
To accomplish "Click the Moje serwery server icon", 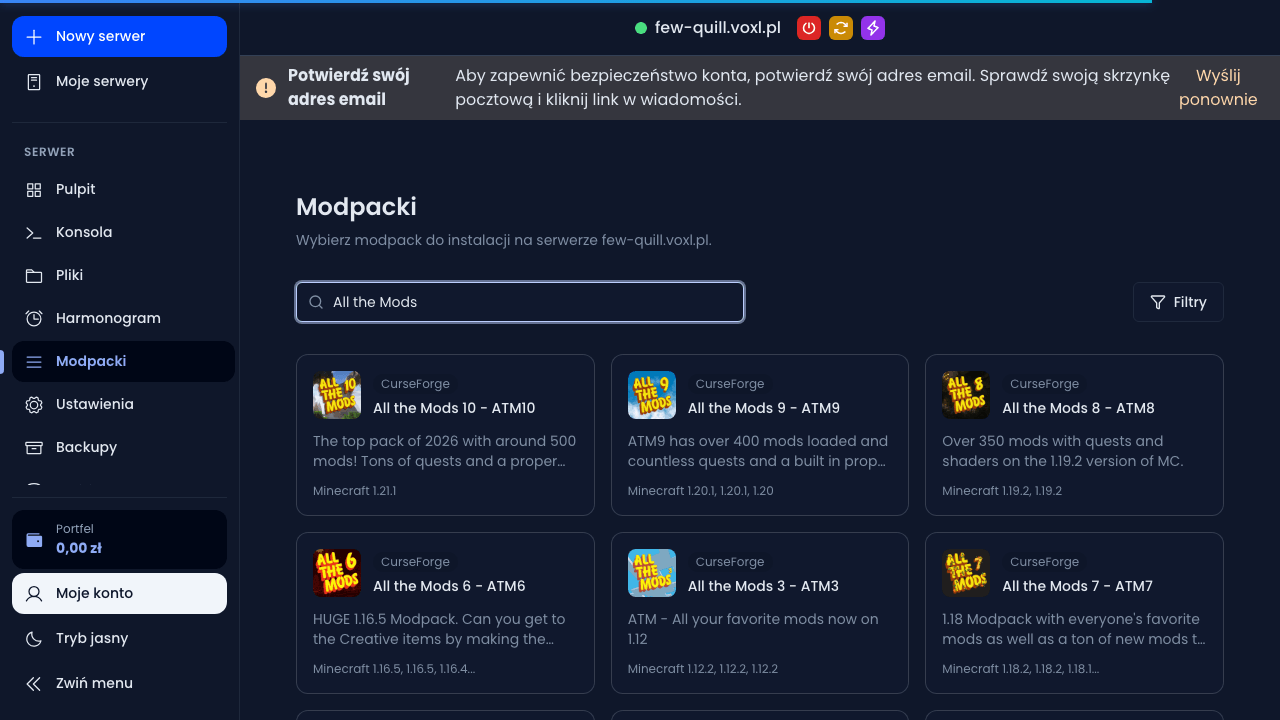I will click(34, 82).
